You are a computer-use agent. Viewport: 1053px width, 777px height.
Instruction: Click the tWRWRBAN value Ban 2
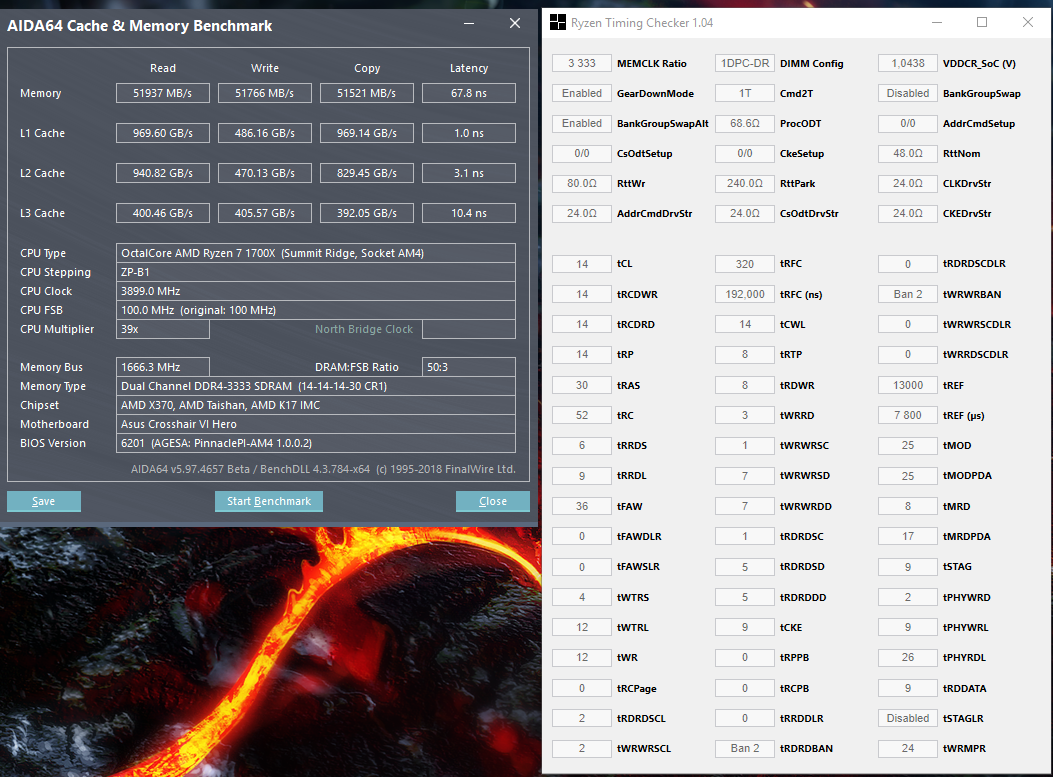(908, 294)
